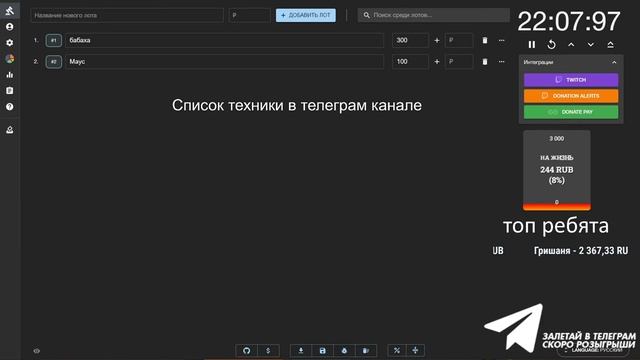Click the Donate Pay integration button
This screenshot has height=360, width=640.
click(571, 112)
